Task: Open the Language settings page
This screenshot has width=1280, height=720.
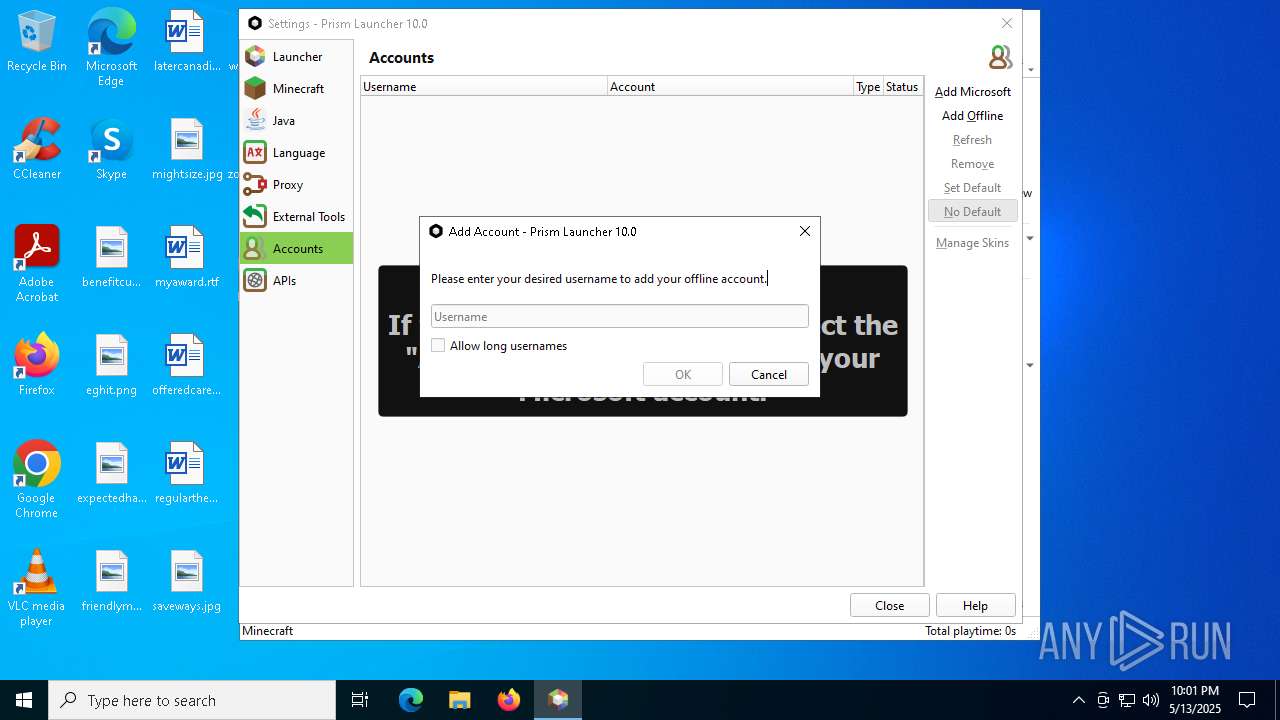Action: tap(296, 153)
